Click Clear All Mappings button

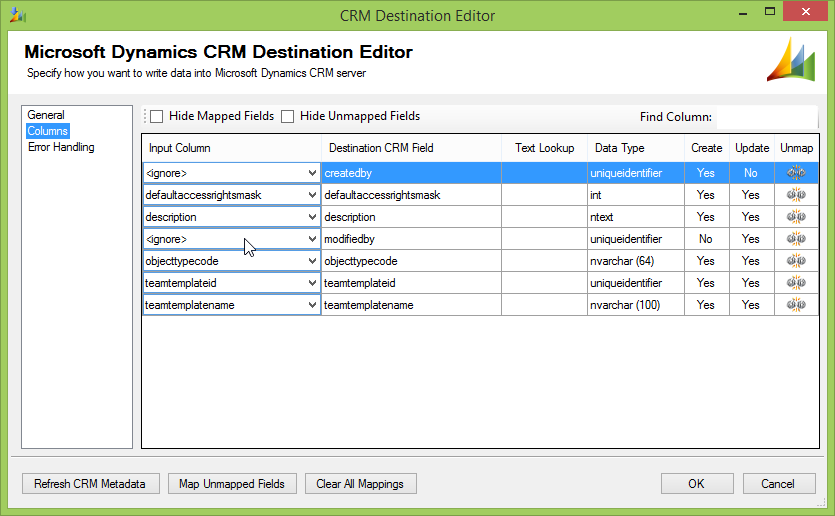click(361, 484)
